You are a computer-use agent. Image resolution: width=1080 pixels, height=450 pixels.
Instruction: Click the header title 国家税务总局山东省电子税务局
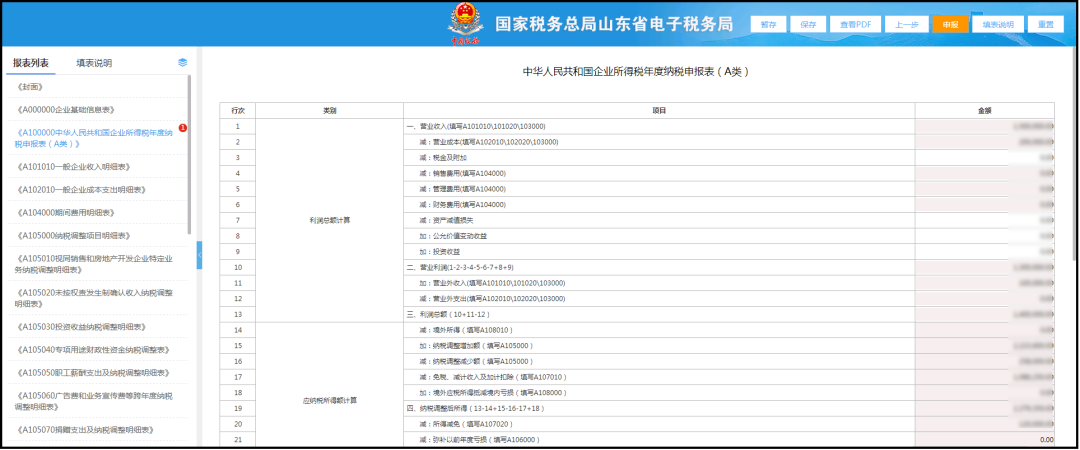614,24
